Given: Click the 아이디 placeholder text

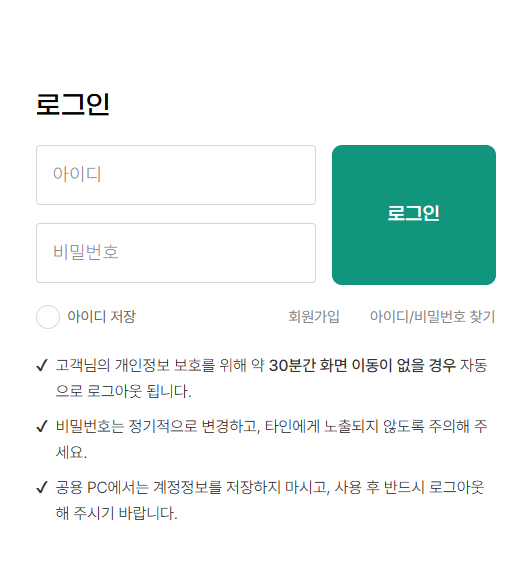Looking at the screenshot, I should [x=77, y=174].
